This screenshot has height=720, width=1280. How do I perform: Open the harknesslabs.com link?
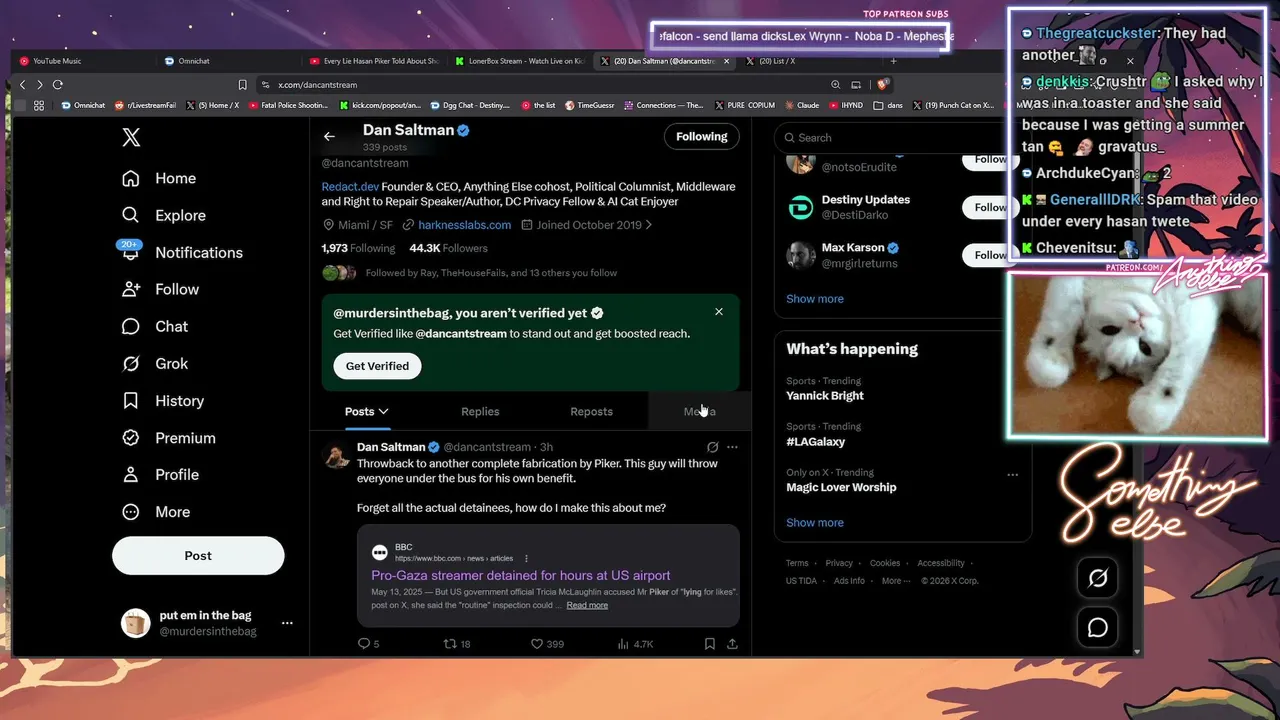coord(464,225)
